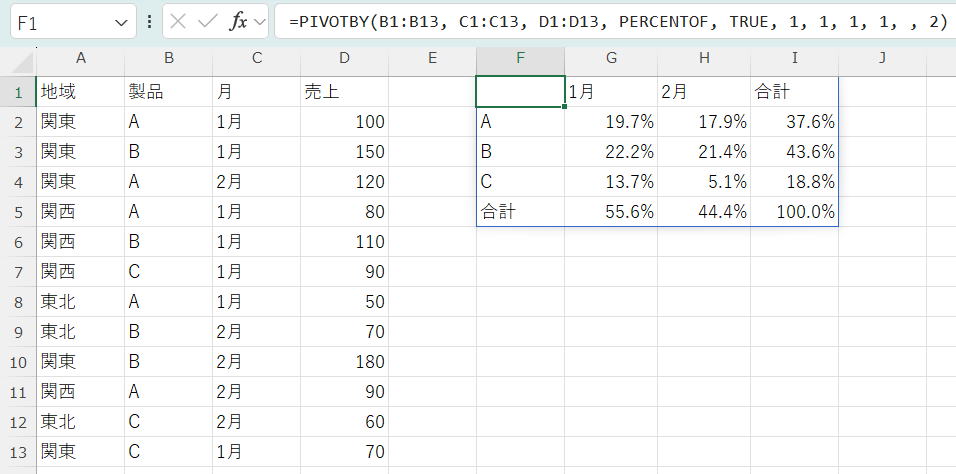Click pivot row label 合計 in F5
The width and height of the screenshot is (956, 474).
click(x=520, y=212)
